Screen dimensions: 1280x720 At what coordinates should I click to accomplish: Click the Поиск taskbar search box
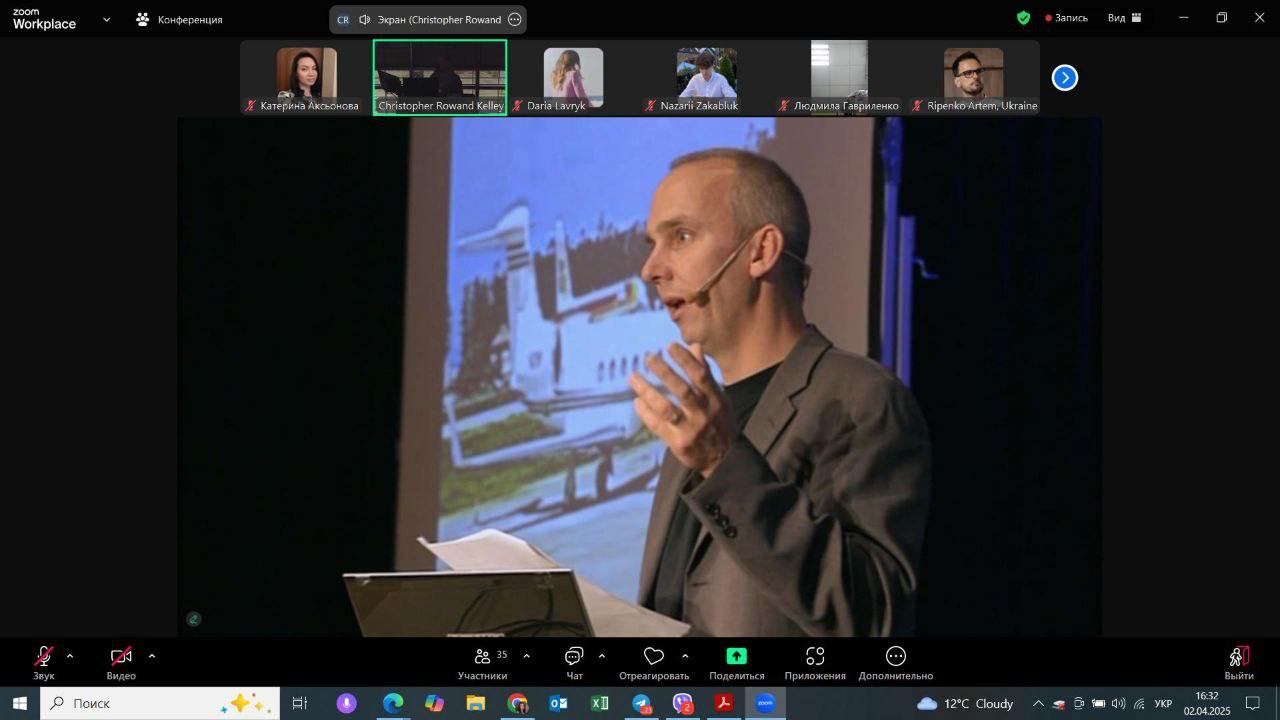[x=159, y=703]
